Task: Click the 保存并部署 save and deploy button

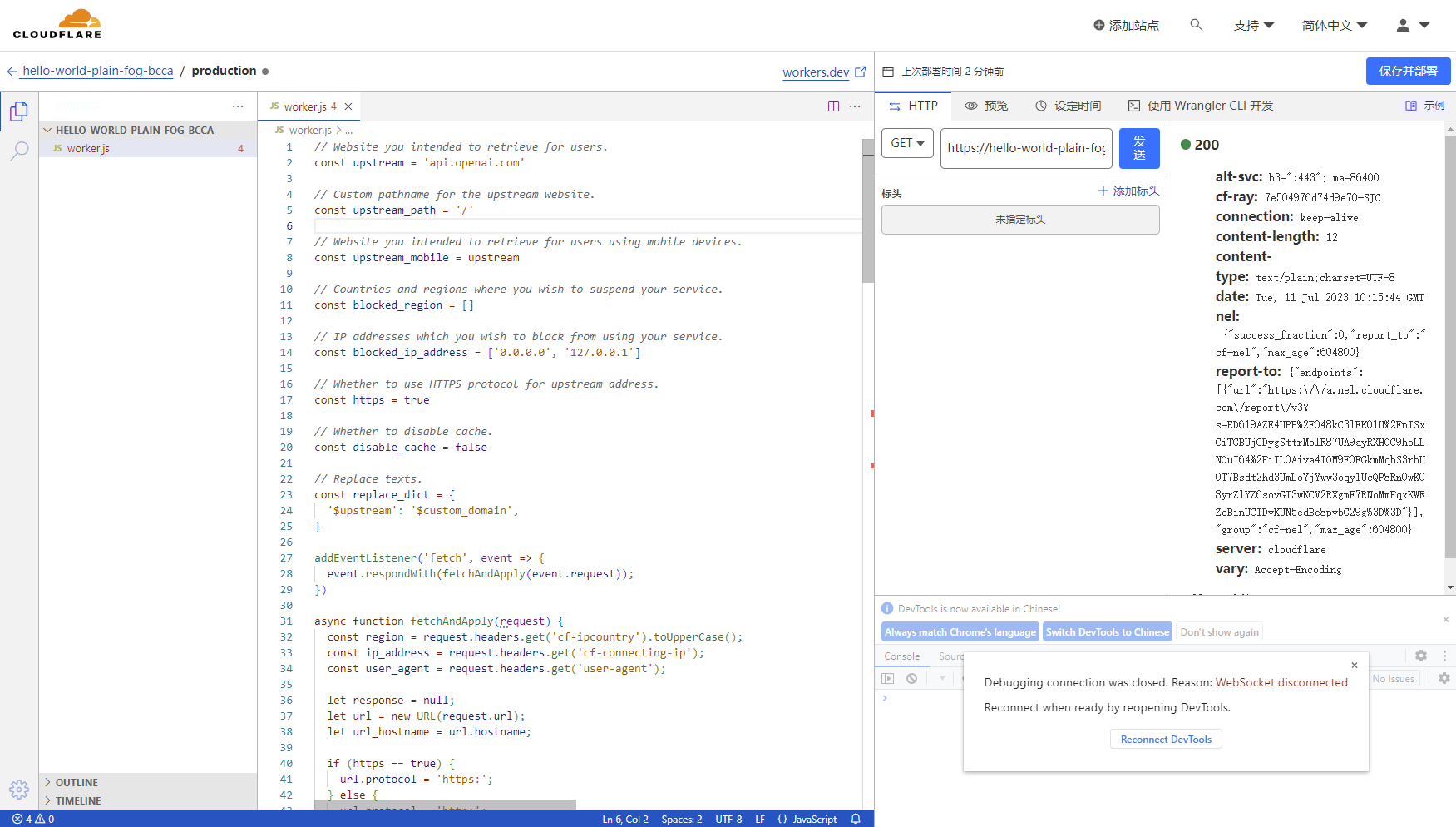Action: 1408,71
